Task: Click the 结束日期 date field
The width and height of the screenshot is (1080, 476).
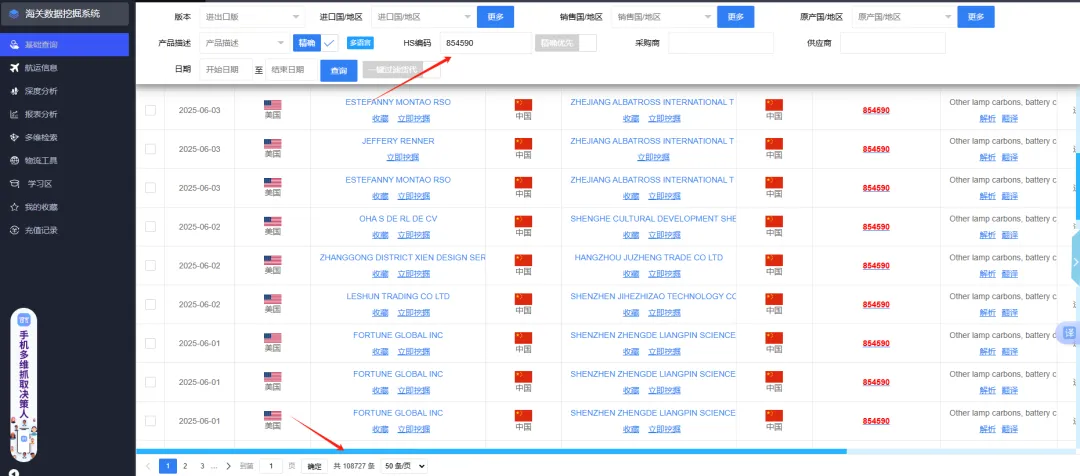Action: (x=291, y=70)
